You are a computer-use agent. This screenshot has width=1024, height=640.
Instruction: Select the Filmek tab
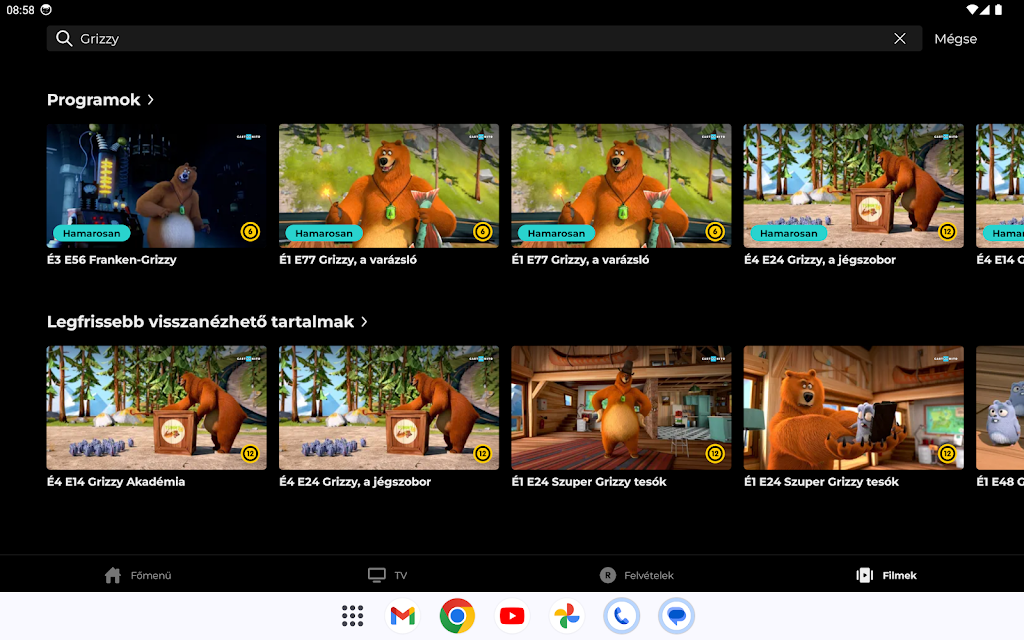pos(887,575)
